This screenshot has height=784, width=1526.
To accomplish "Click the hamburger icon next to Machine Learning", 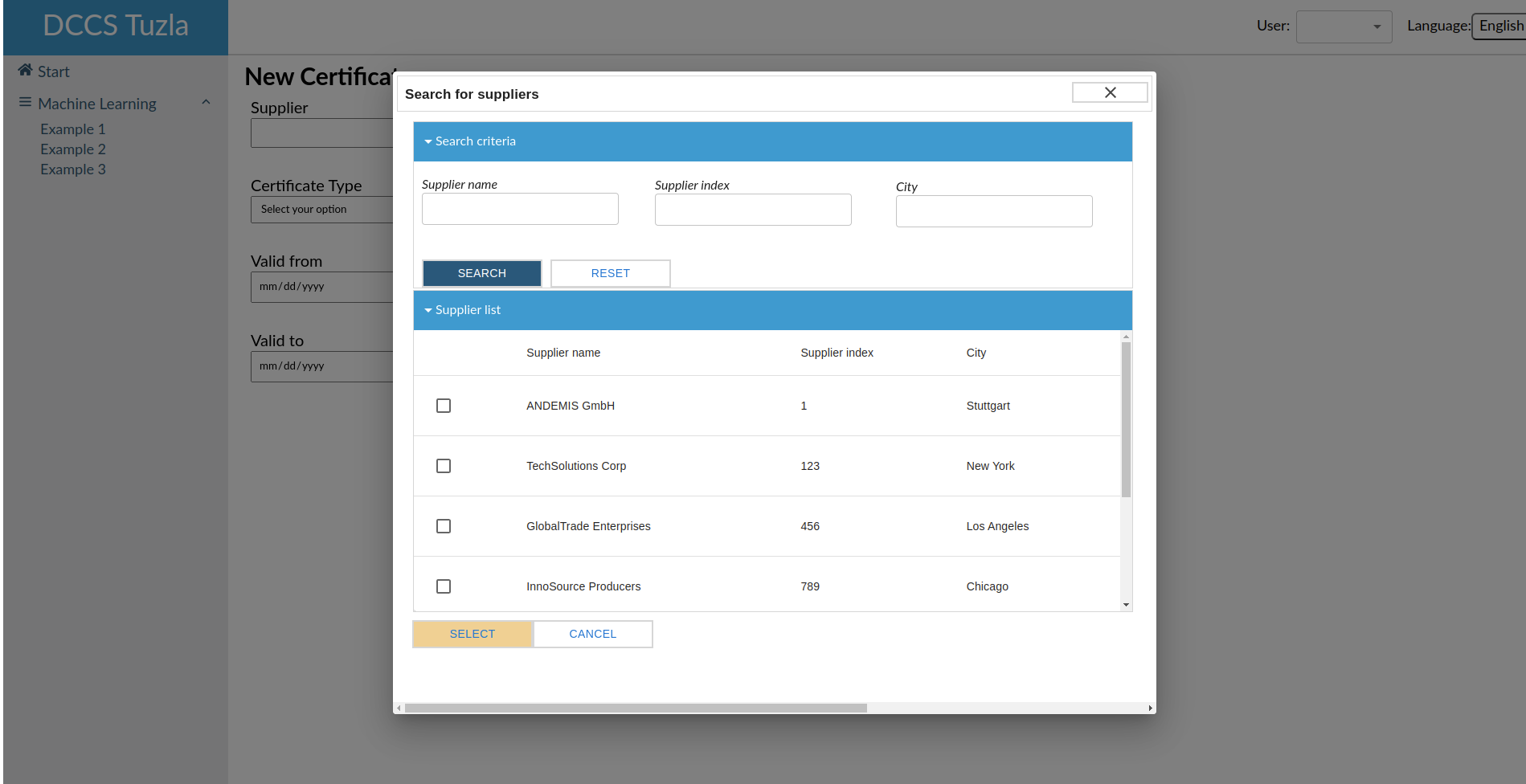I will point(23,103).
